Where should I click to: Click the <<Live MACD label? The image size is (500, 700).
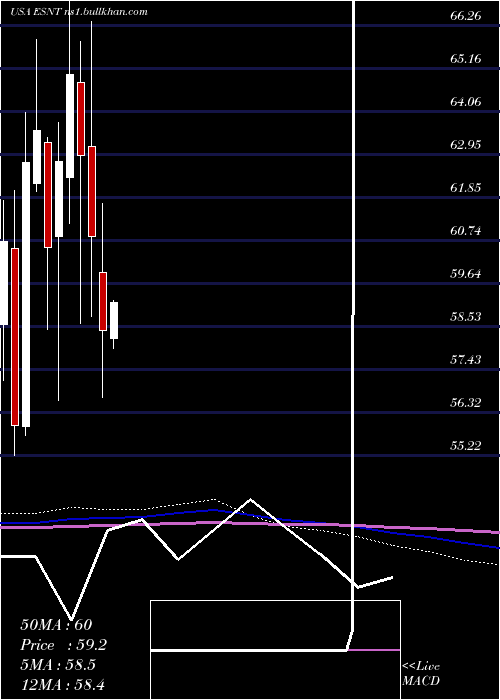click(x=421, y=673)
